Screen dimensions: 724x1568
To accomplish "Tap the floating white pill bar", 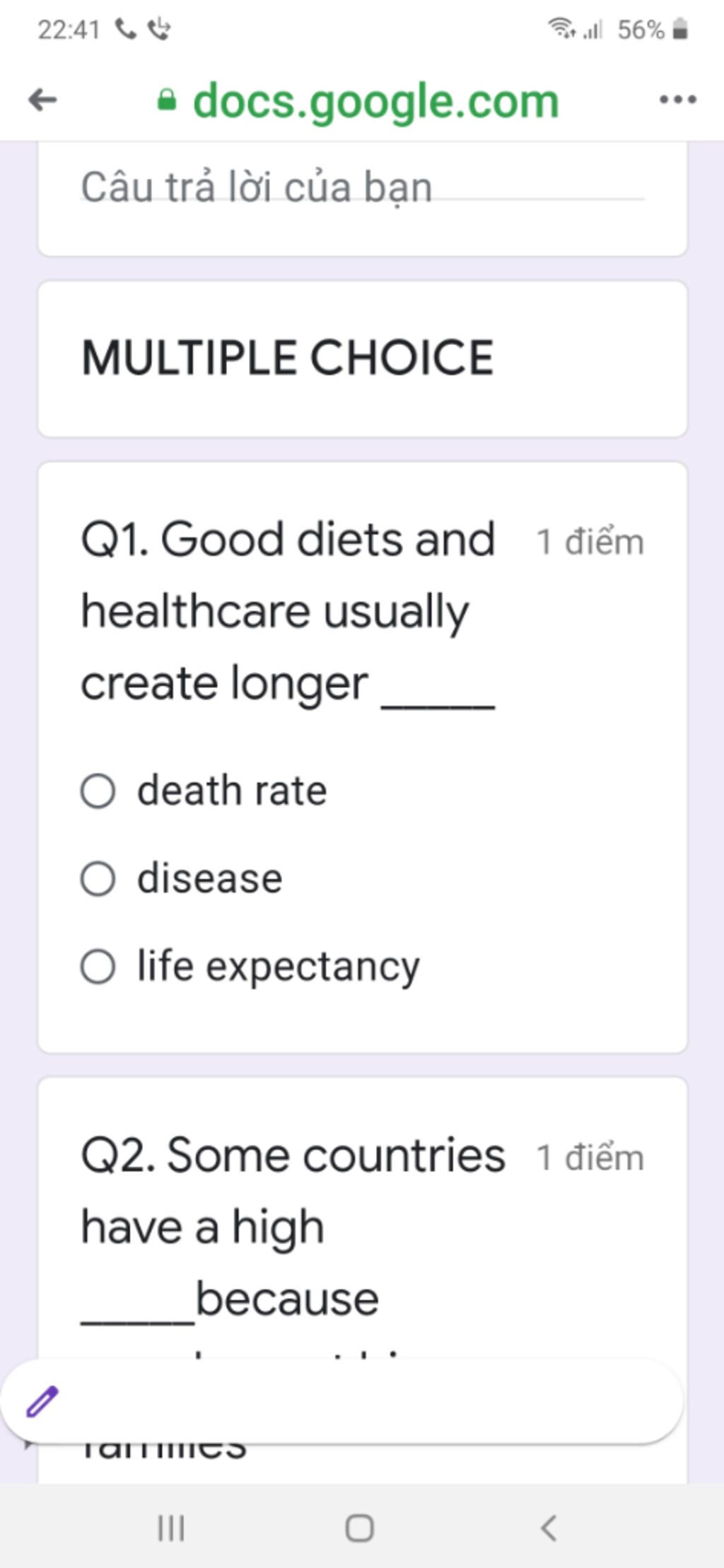I will click(x=342, y=1401).
